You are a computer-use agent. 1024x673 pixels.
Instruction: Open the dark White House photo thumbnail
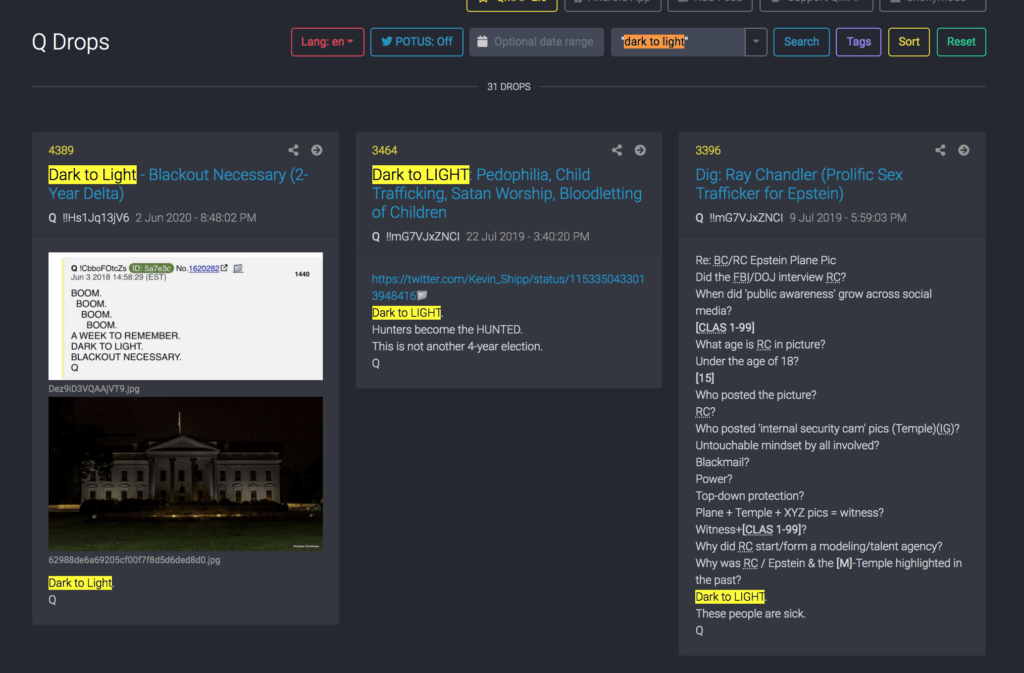[185, 473]
